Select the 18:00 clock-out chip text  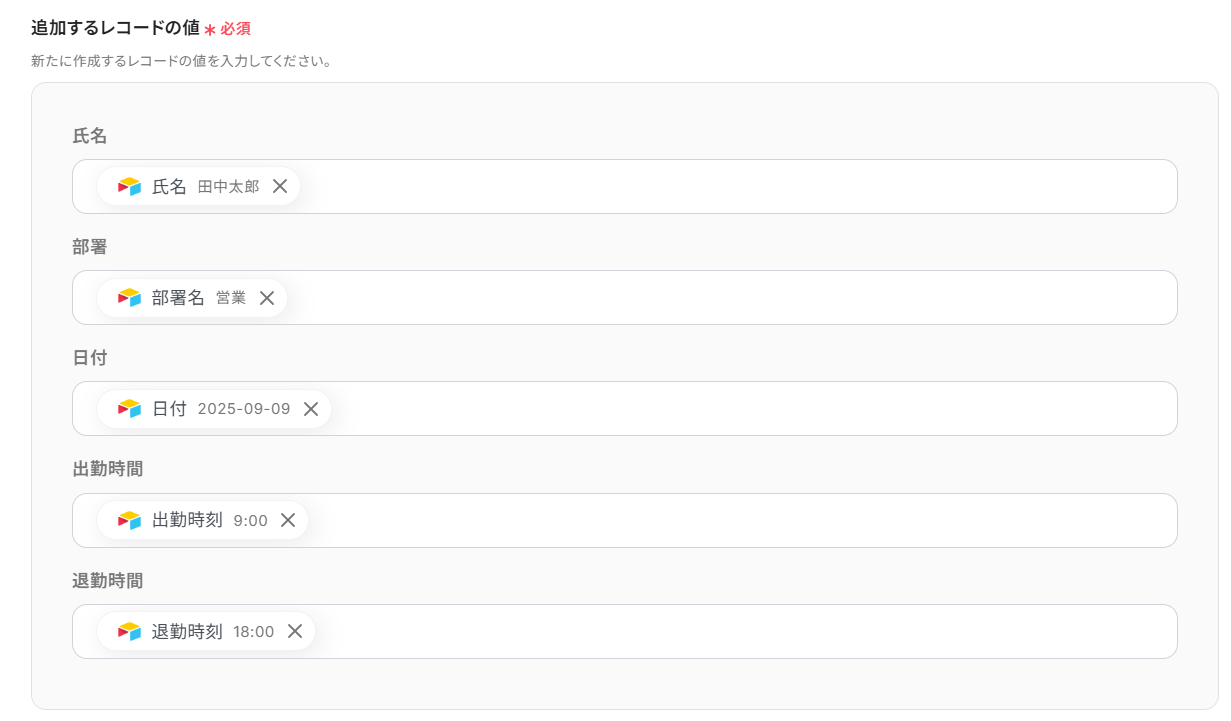pos(254,632)
